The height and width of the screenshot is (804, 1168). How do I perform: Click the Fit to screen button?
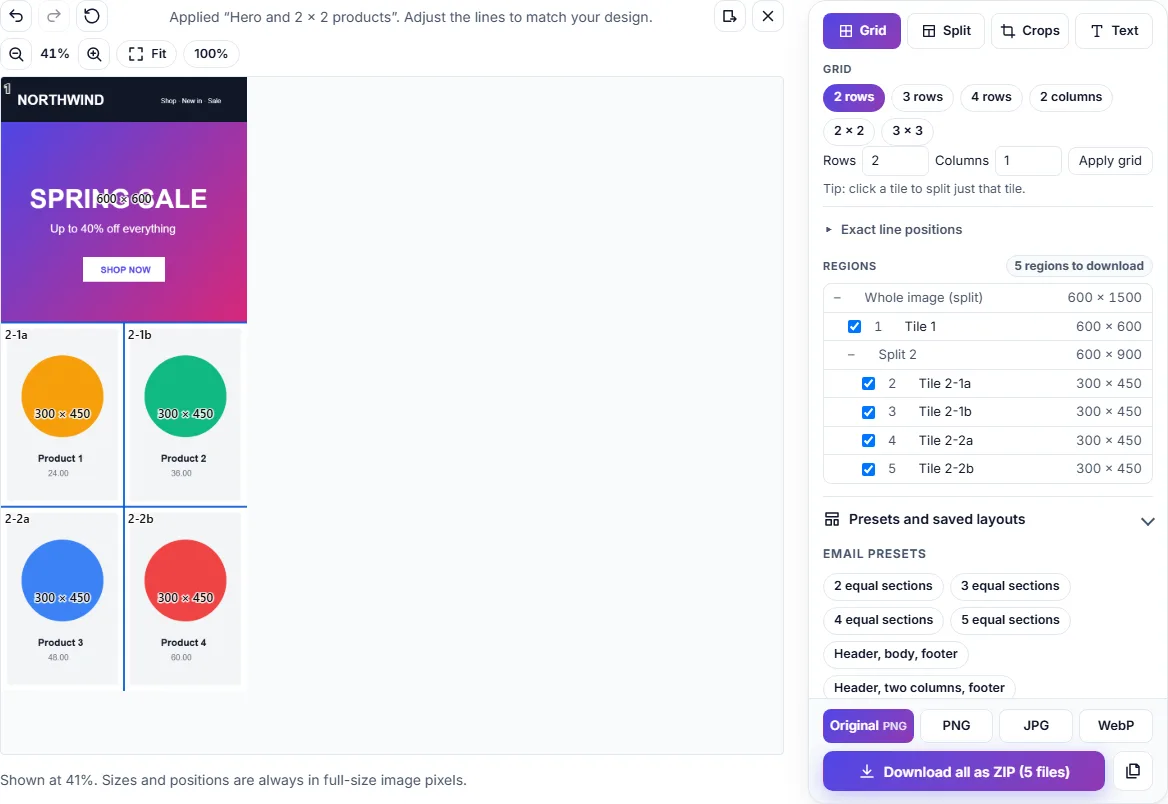[147, 54]
